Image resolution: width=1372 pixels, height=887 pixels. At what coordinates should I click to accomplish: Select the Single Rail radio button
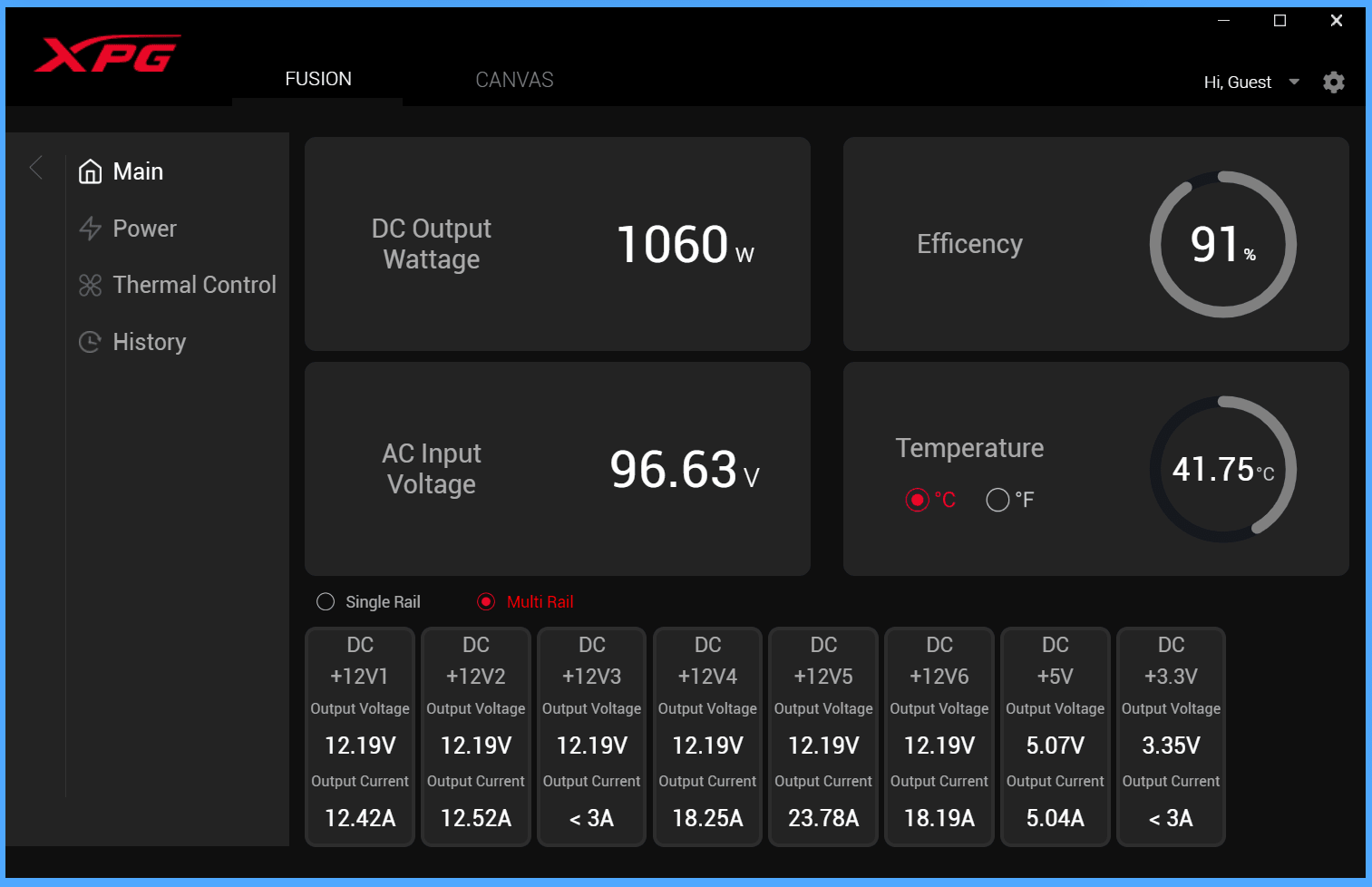(x=326, y=602)
